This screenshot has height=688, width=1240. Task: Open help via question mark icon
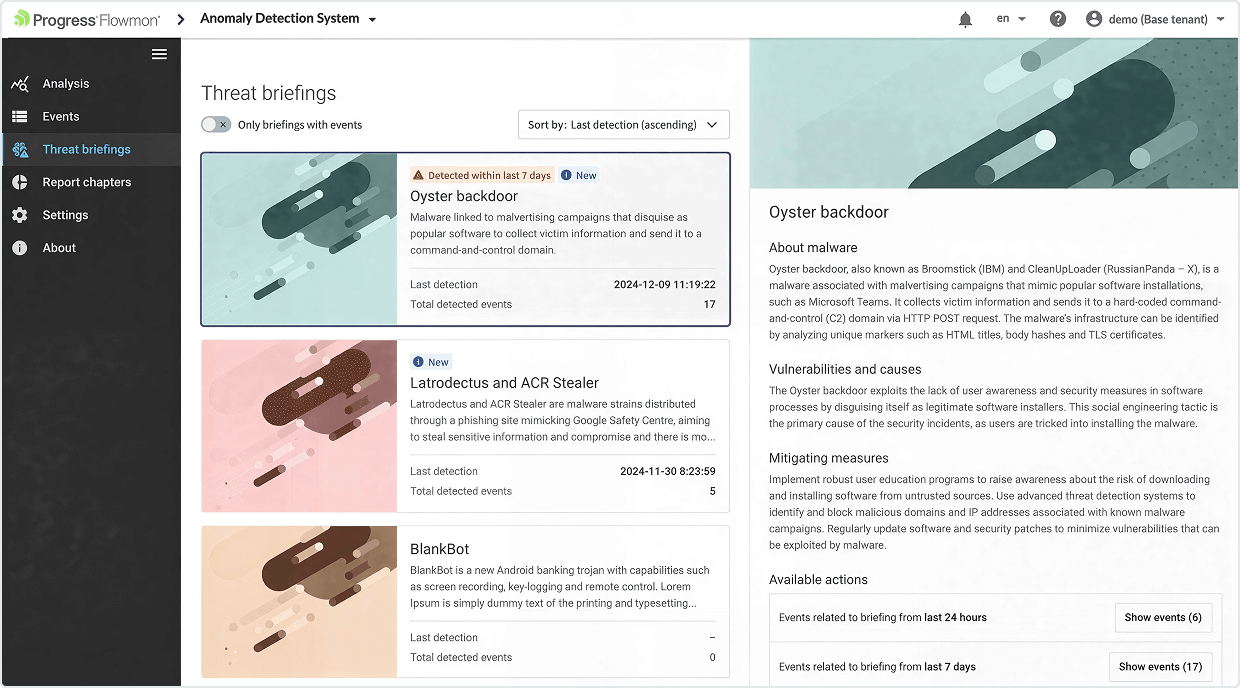click(1058, 19)
